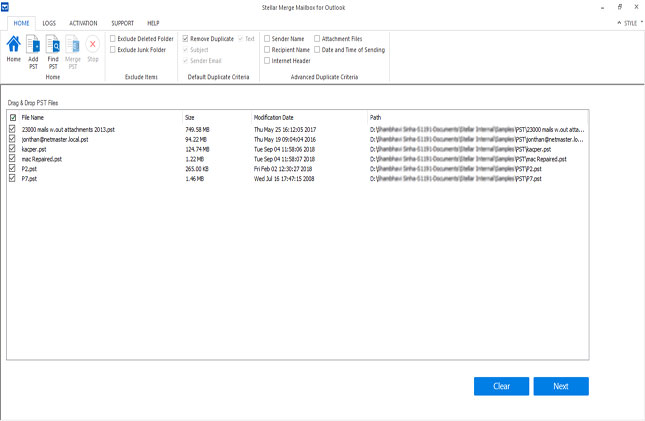
Task: Click the Next button
Action: point(561,386)
